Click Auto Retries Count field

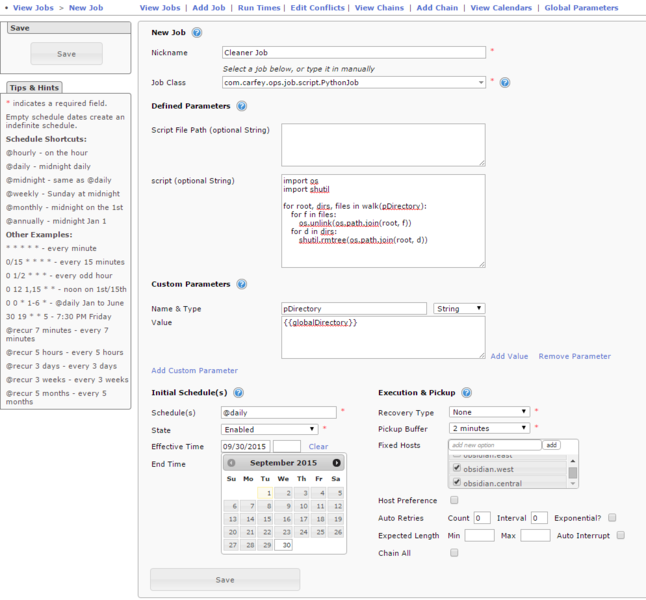(x=482, y=518)
